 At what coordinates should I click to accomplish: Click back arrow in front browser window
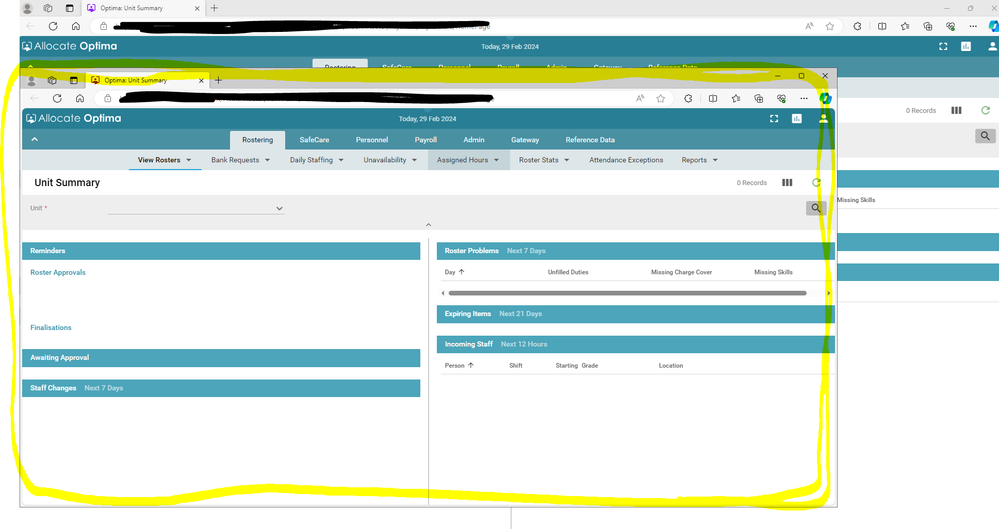(x=35, y=98)
